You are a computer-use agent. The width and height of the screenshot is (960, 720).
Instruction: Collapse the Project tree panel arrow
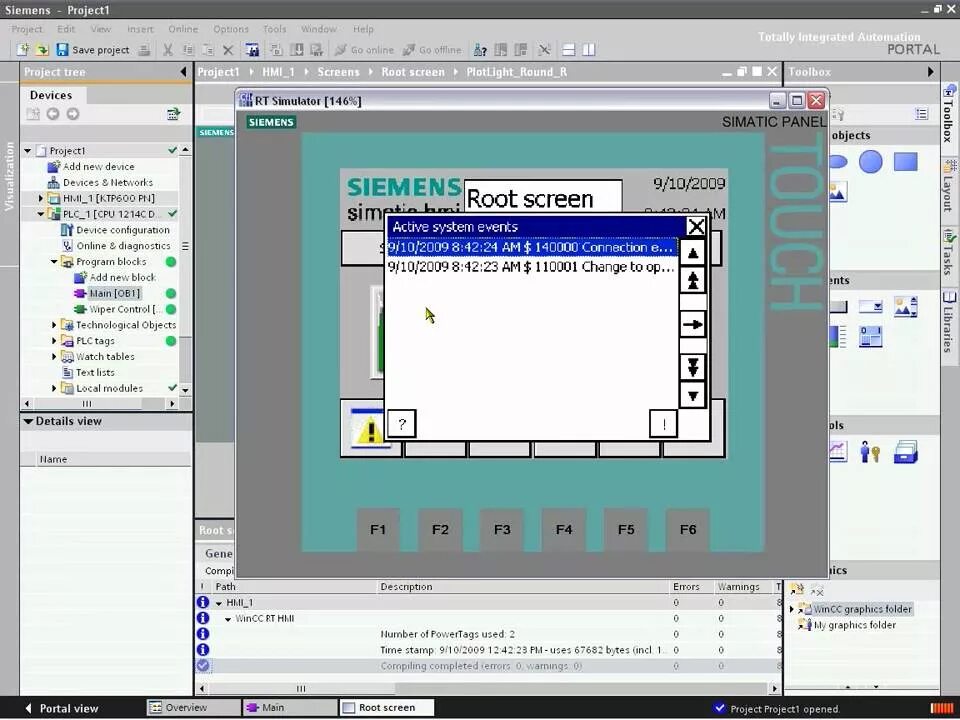(x=183, y=72)
